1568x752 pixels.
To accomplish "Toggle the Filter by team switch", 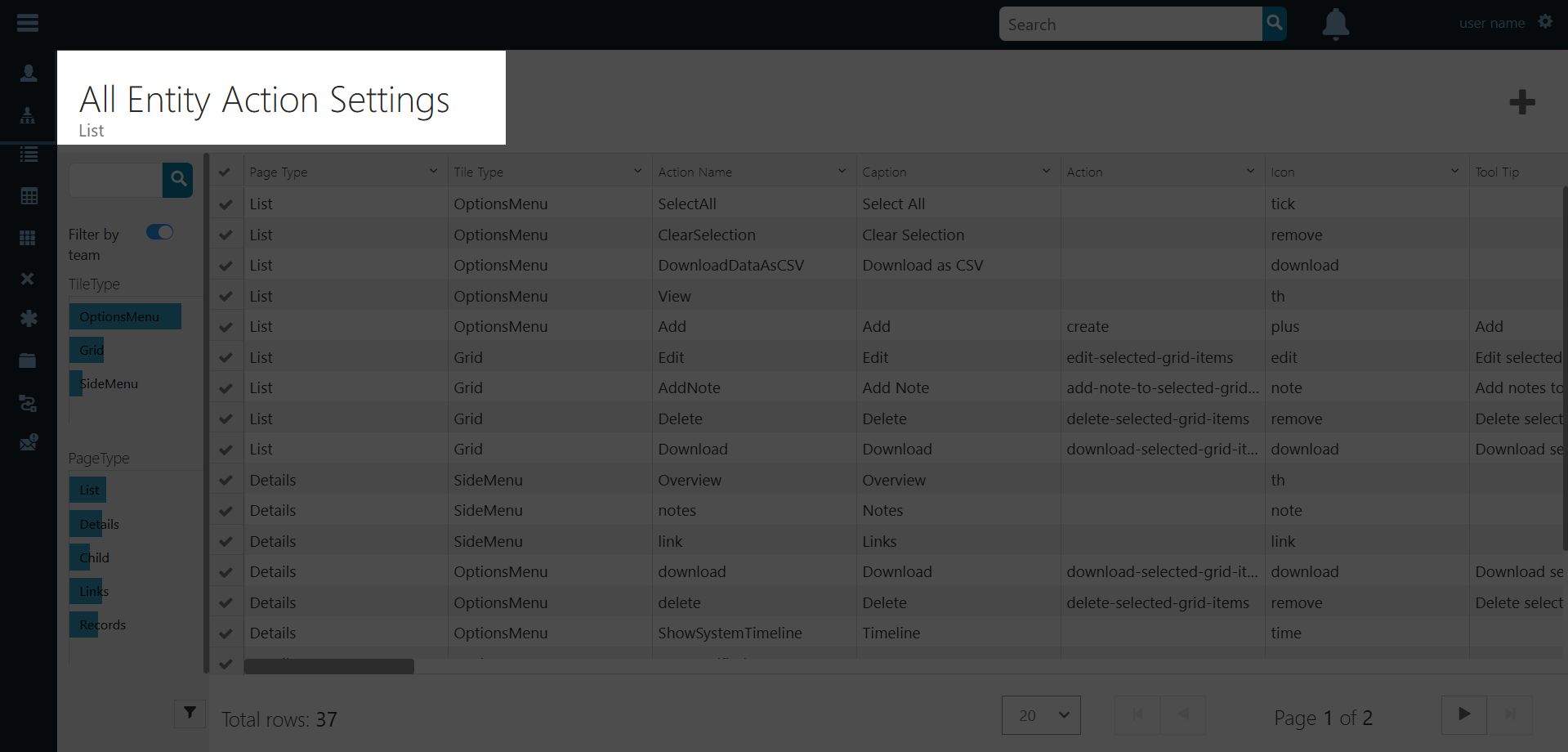I will 159,232.
